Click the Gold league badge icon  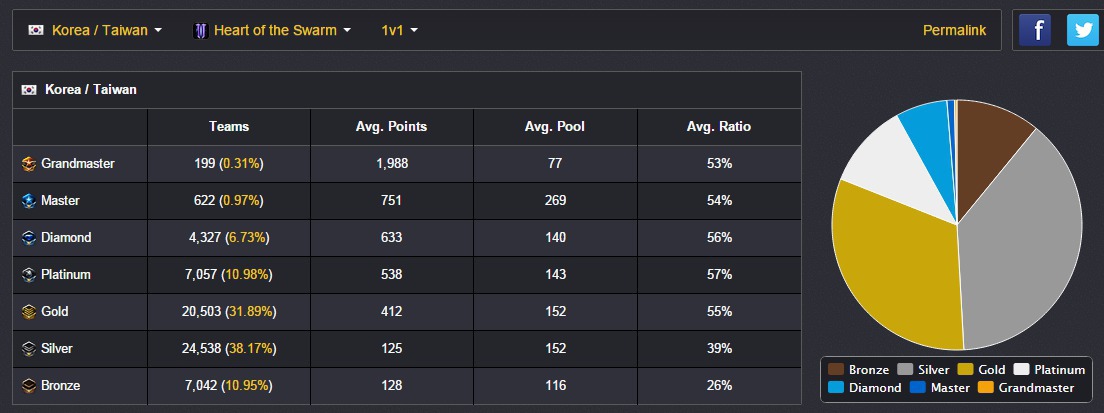(x=29, y=312)
